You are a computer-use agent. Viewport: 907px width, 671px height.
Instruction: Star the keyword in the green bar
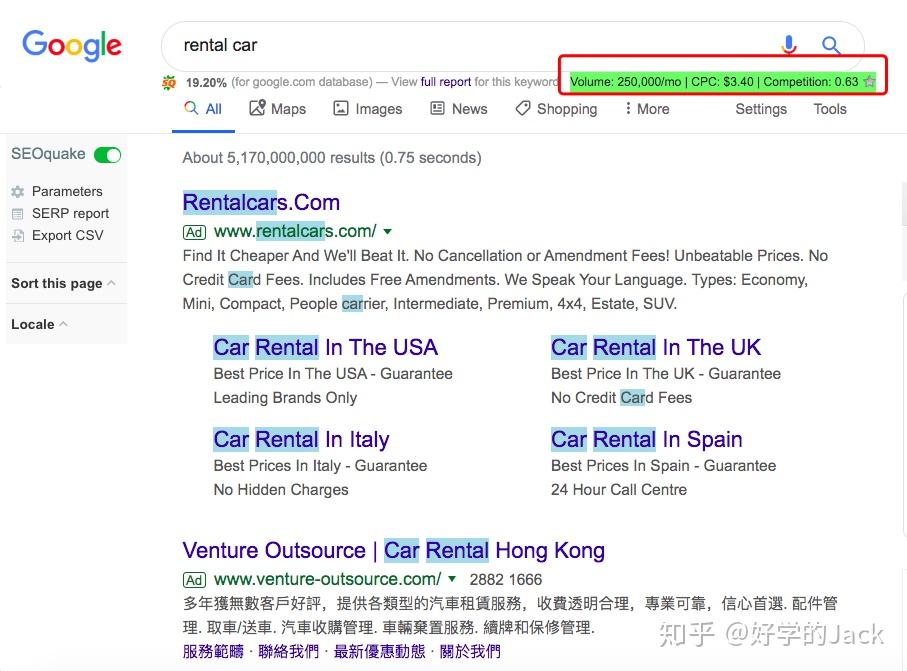click(869, 82)
